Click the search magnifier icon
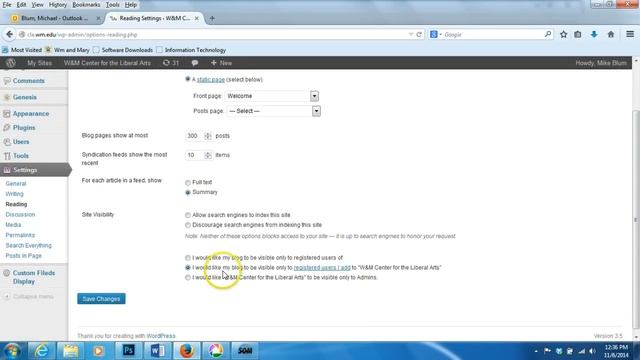The image size is (640, 360). tap(548, 34)
